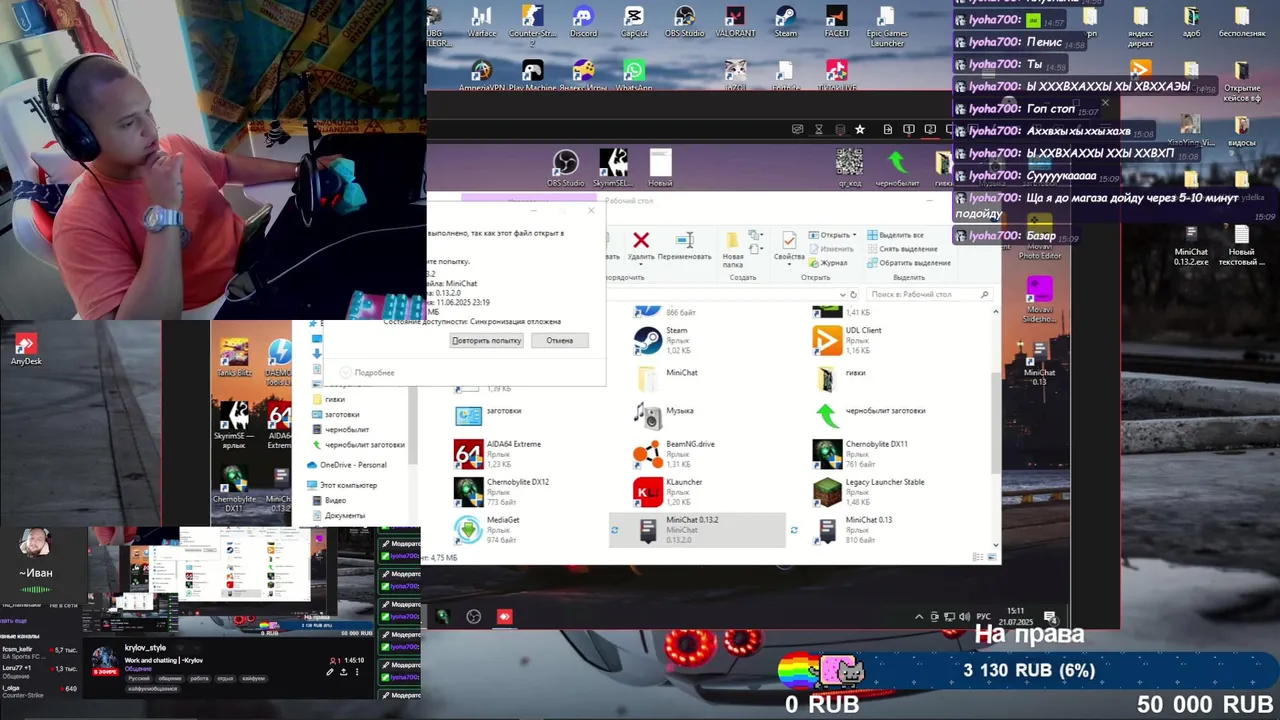The image size is (1280, 720).
Task: Open the Counter-Strike 2 desktop shortcut
Action: (x=532, y=26)
